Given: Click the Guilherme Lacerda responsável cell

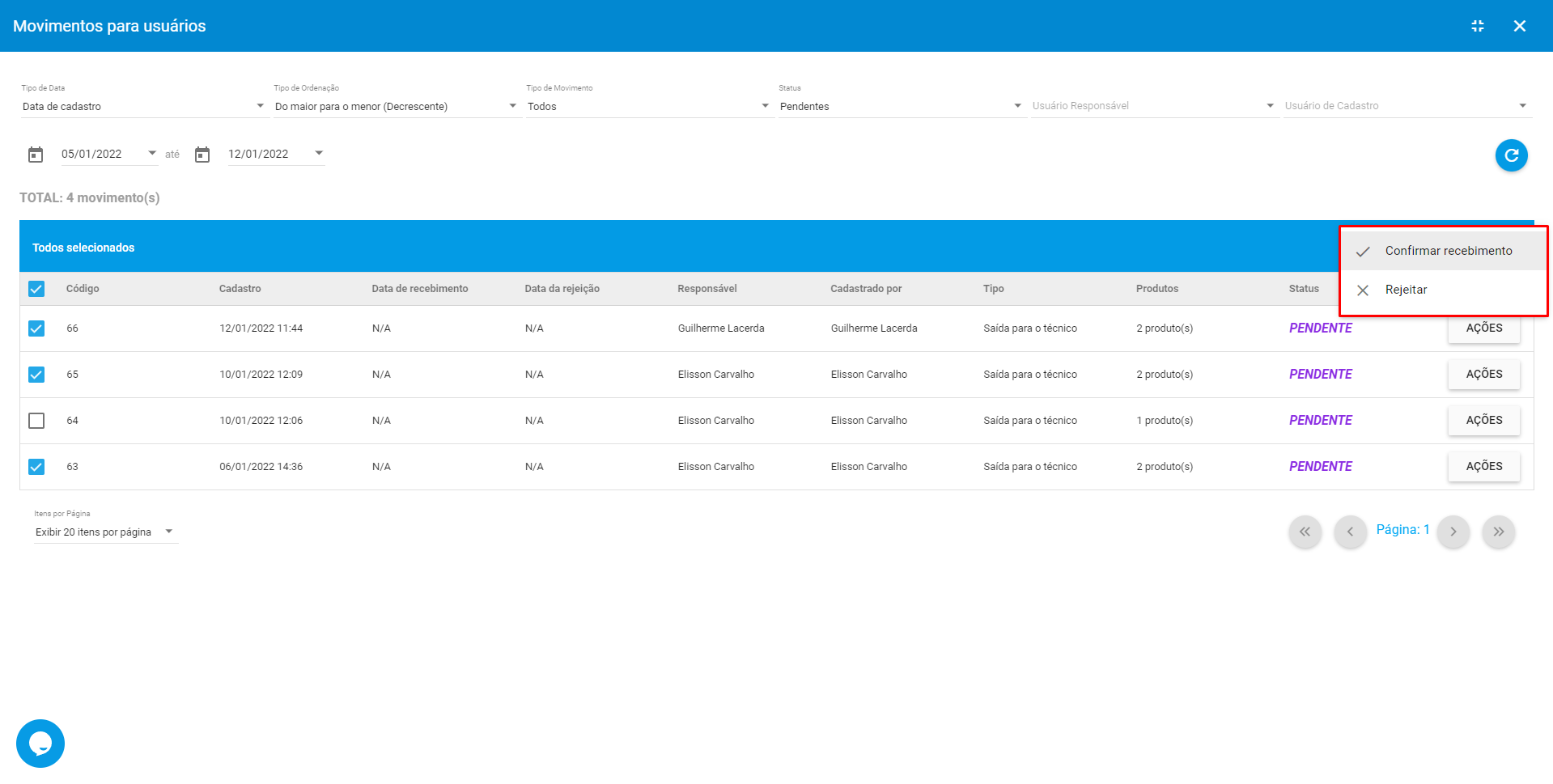Looking at the screenshot, I should (x=721, y=328).
